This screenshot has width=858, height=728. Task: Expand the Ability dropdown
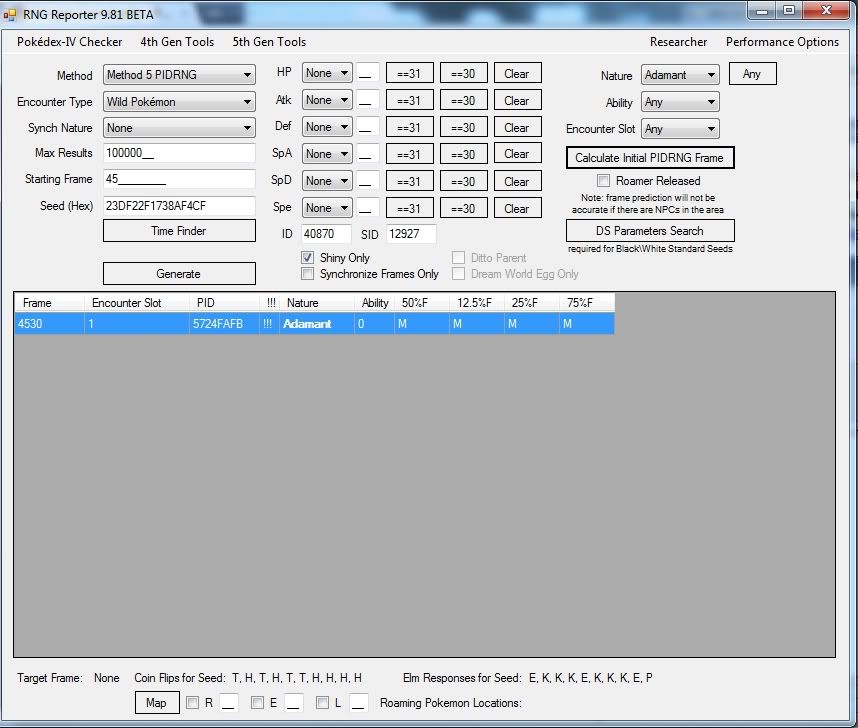pos(680,102)
